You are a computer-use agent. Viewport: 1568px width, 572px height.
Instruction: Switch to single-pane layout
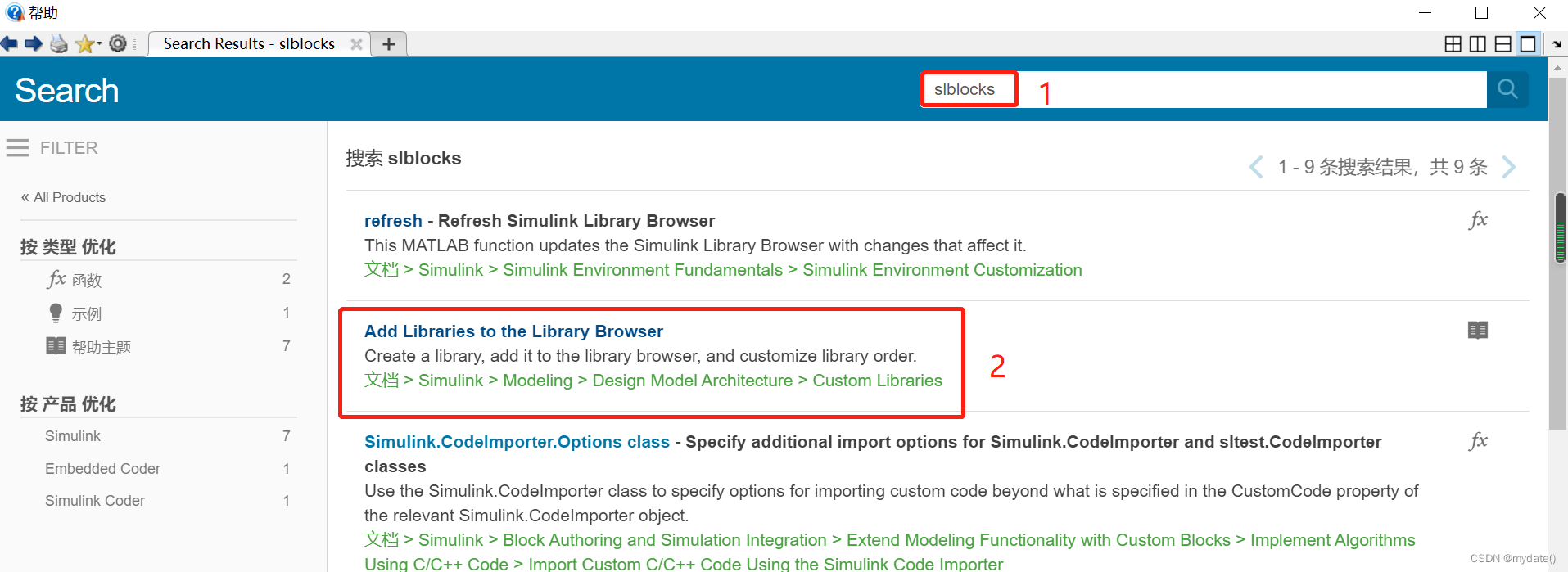1528,44
